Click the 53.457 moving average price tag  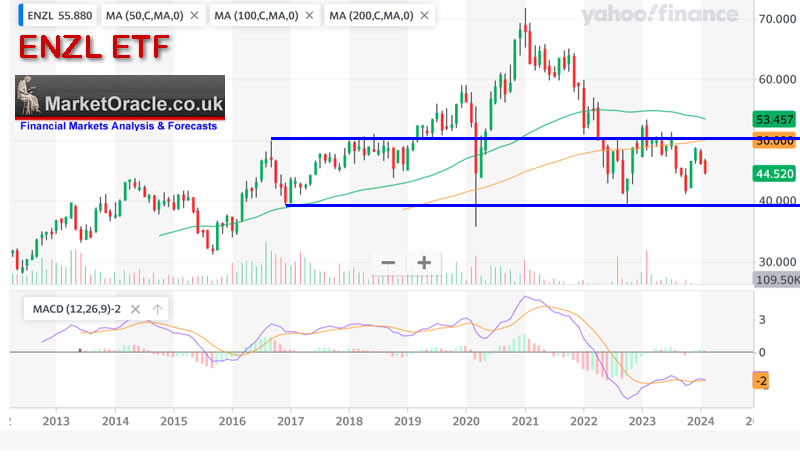(776, 119)
